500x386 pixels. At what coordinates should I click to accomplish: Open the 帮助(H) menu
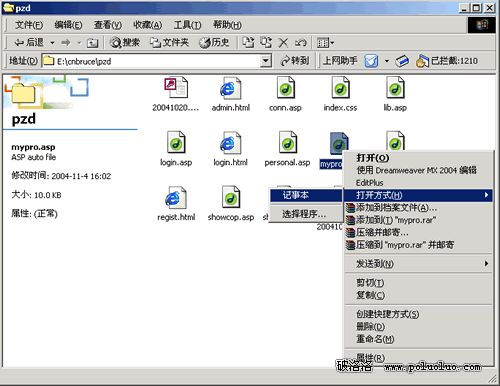pos(227,25)
